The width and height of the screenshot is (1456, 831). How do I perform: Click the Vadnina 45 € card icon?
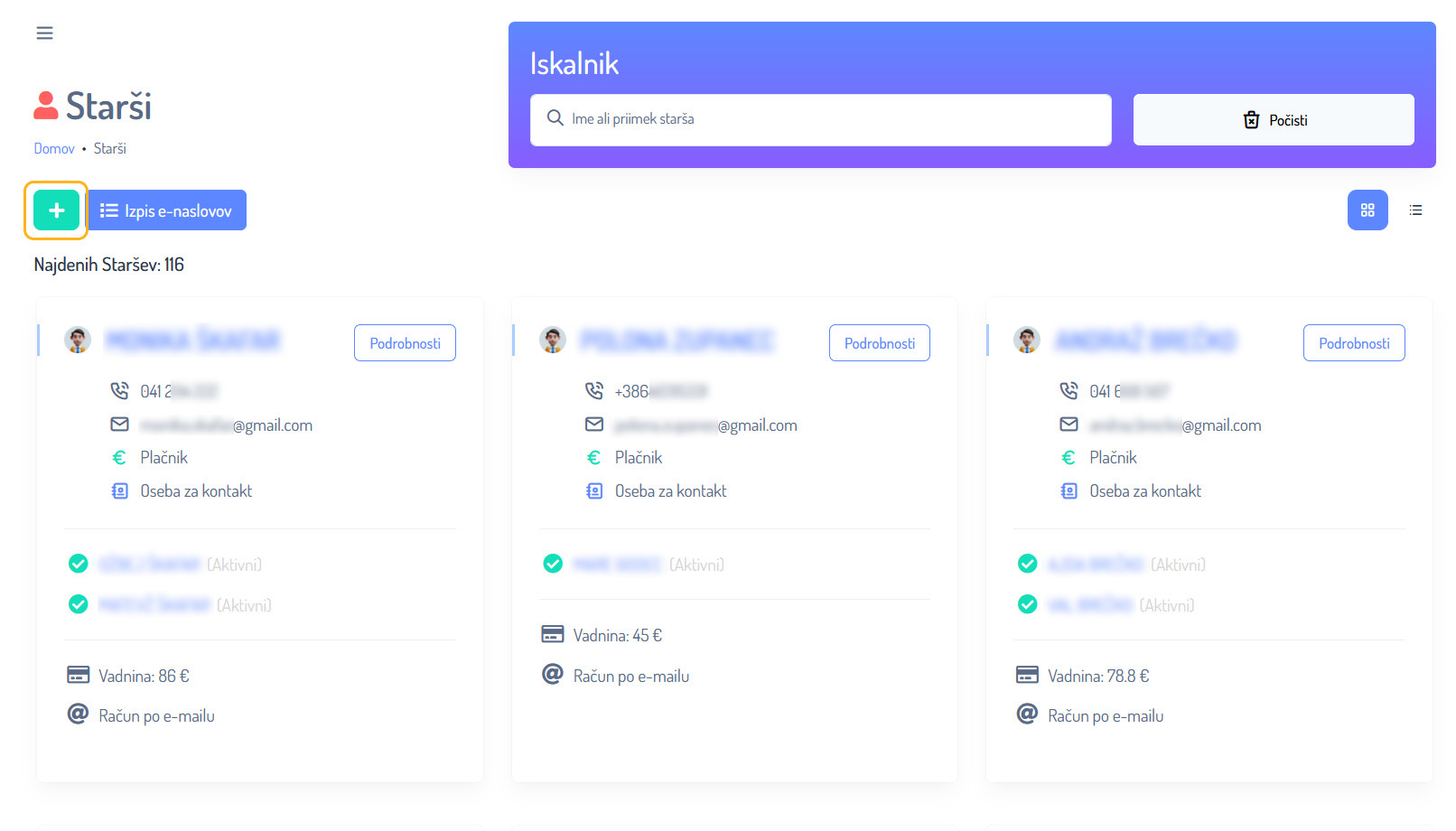(552, 635)
